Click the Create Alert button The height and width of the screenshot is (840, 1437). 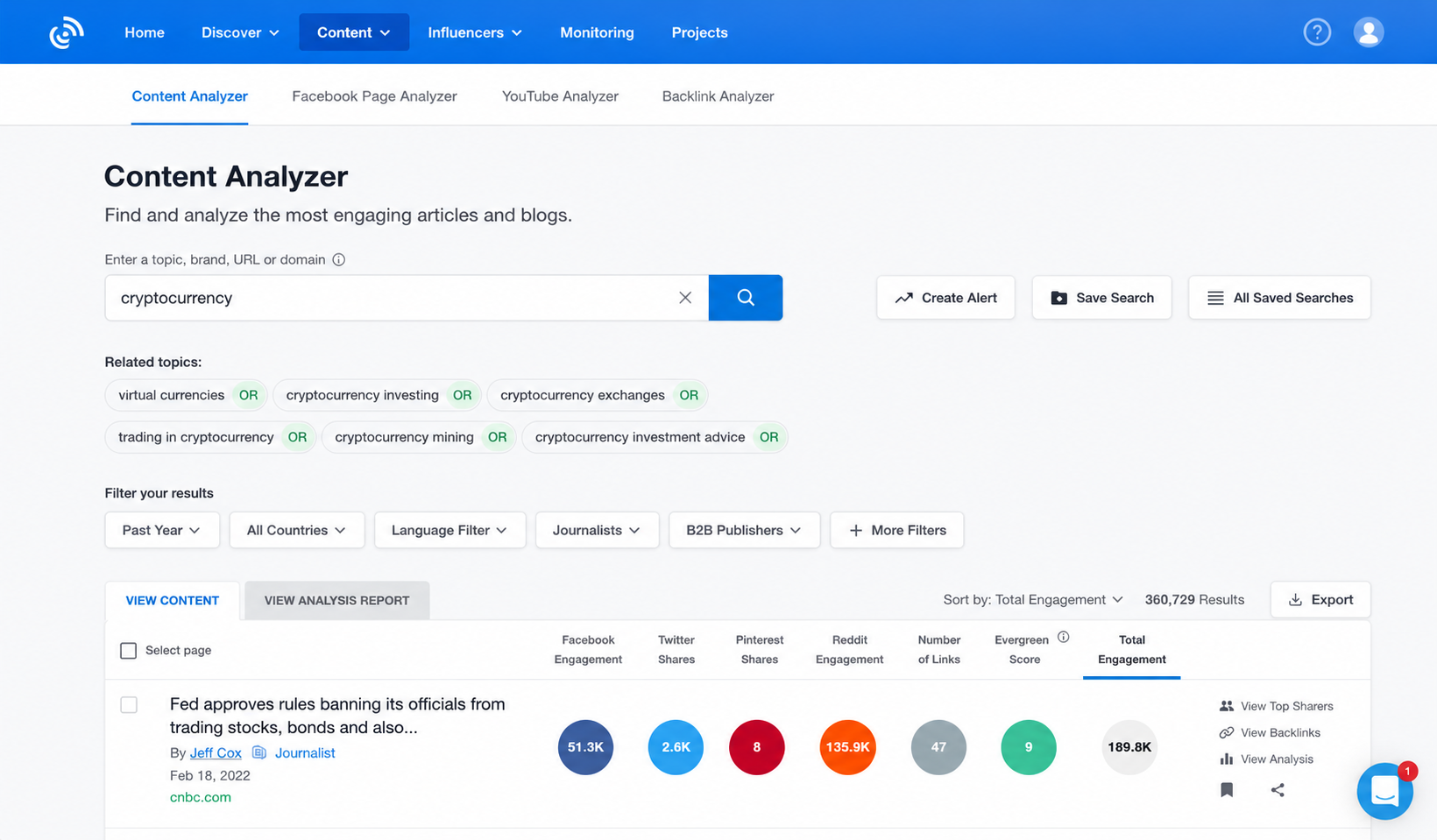(945, 298)
